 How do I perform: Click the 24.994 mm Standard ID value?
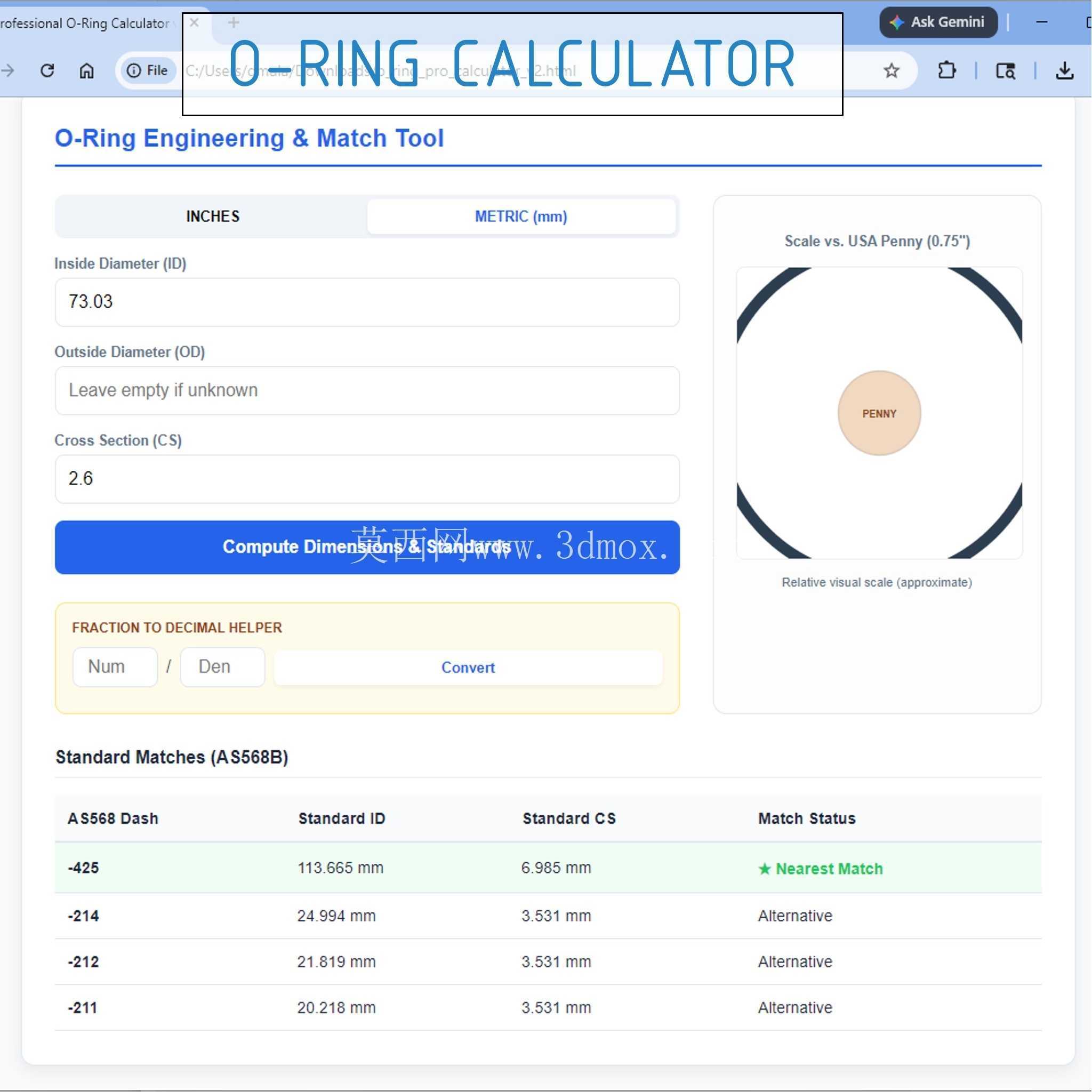(x=336, y=916)
